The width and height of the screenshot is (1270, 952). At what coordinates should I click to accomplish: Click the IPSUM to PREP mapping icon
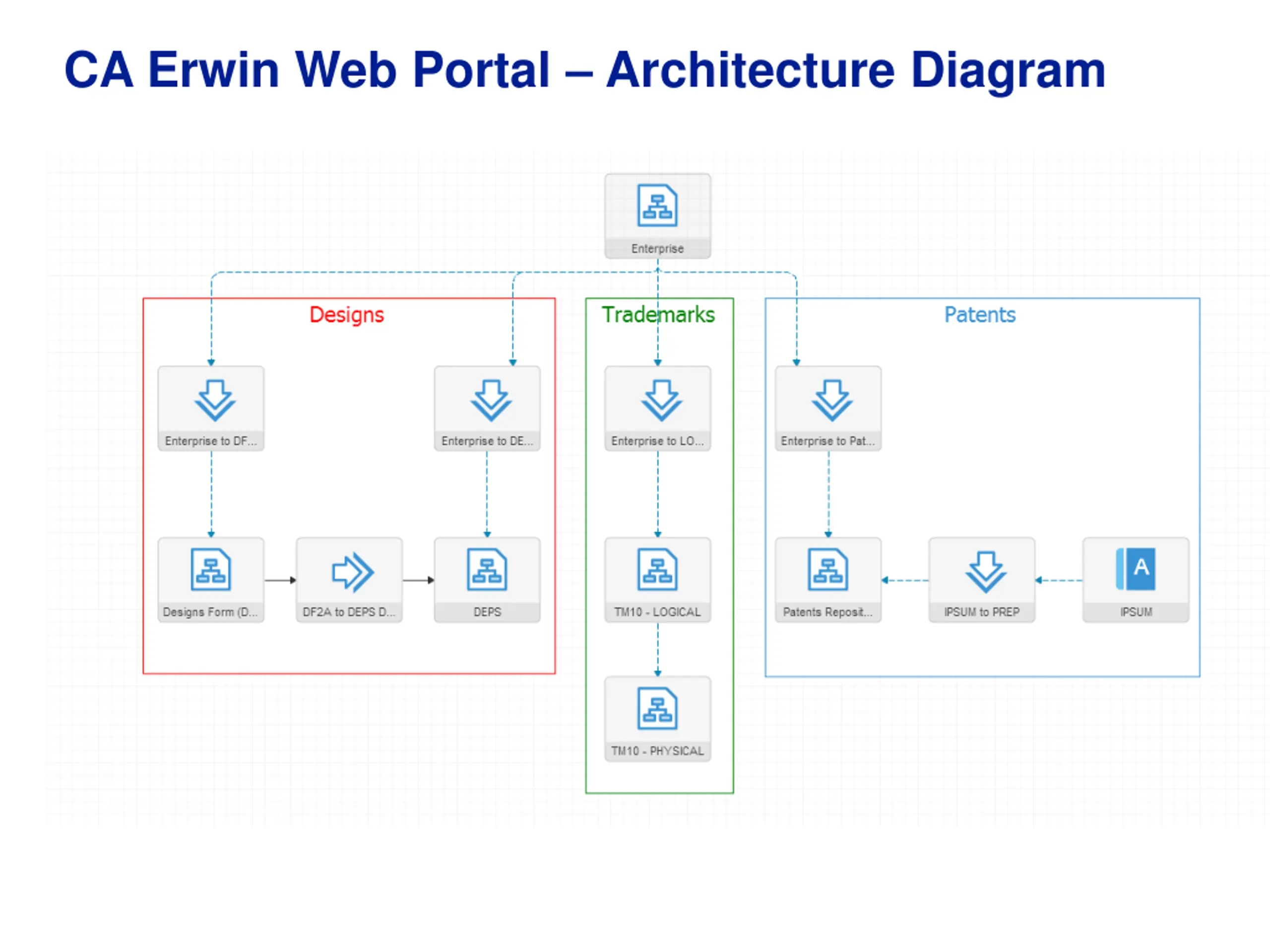coord(986,572)
